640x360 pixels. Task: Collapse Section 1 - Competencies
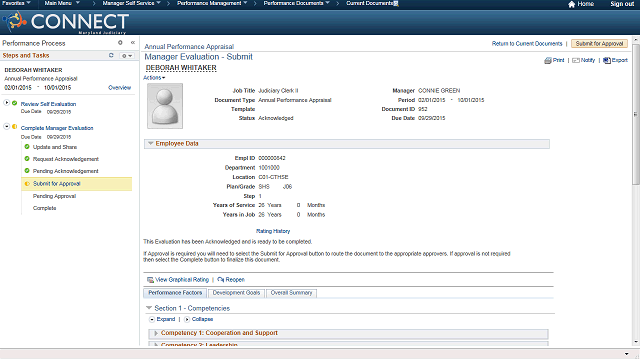click(149, 308)
